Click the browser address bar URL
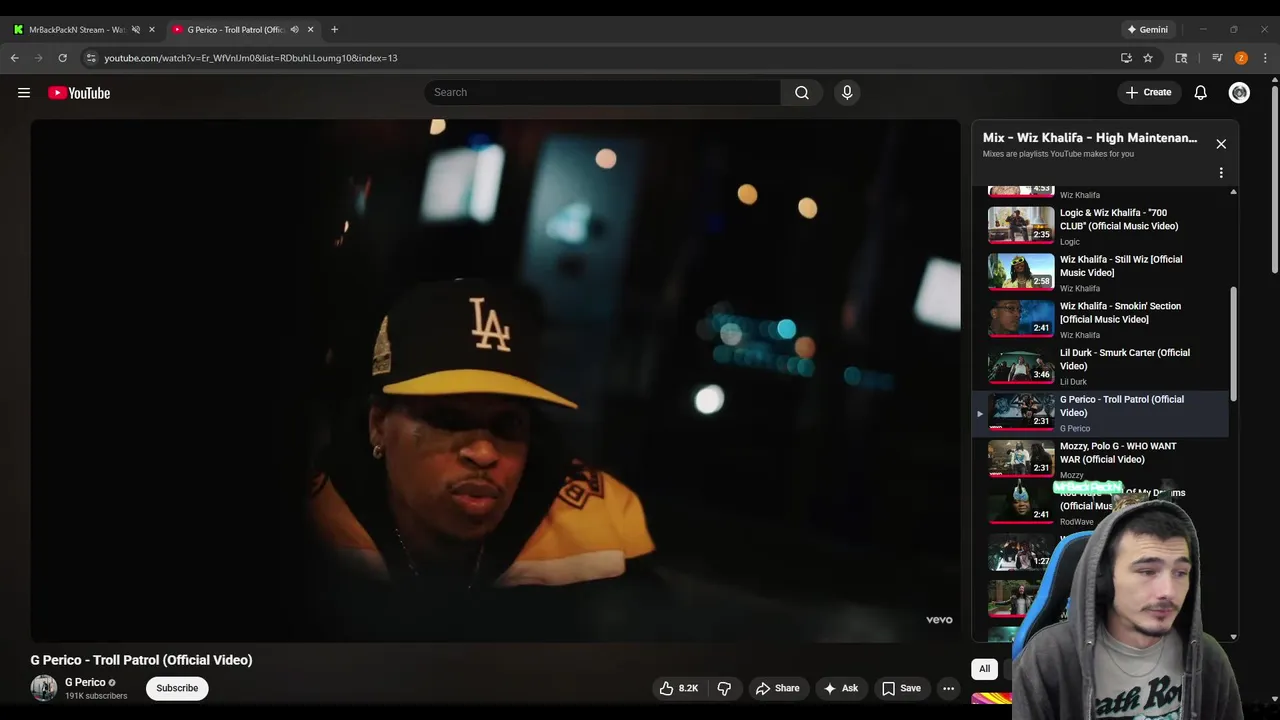 point(251,58)
